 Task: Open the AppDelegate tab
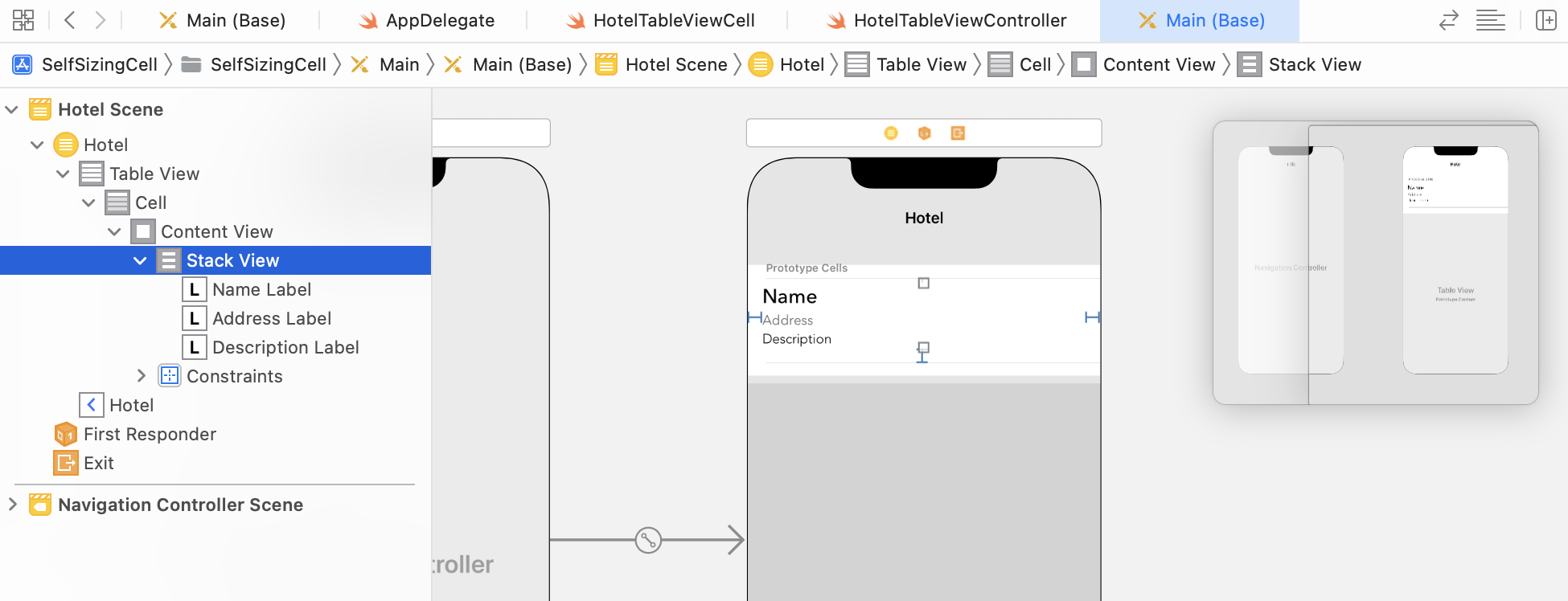(x=426, y=20)
